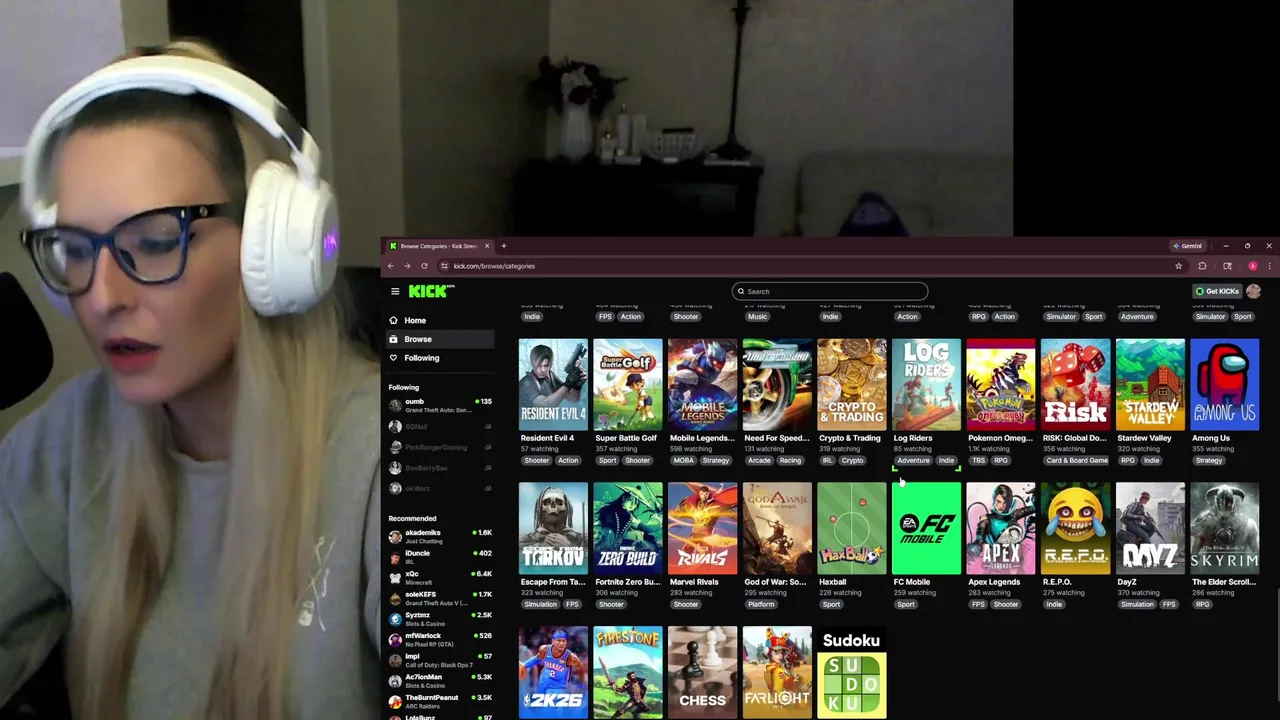
Task: Open the FC Mobile cover
Action: point(926,529)
